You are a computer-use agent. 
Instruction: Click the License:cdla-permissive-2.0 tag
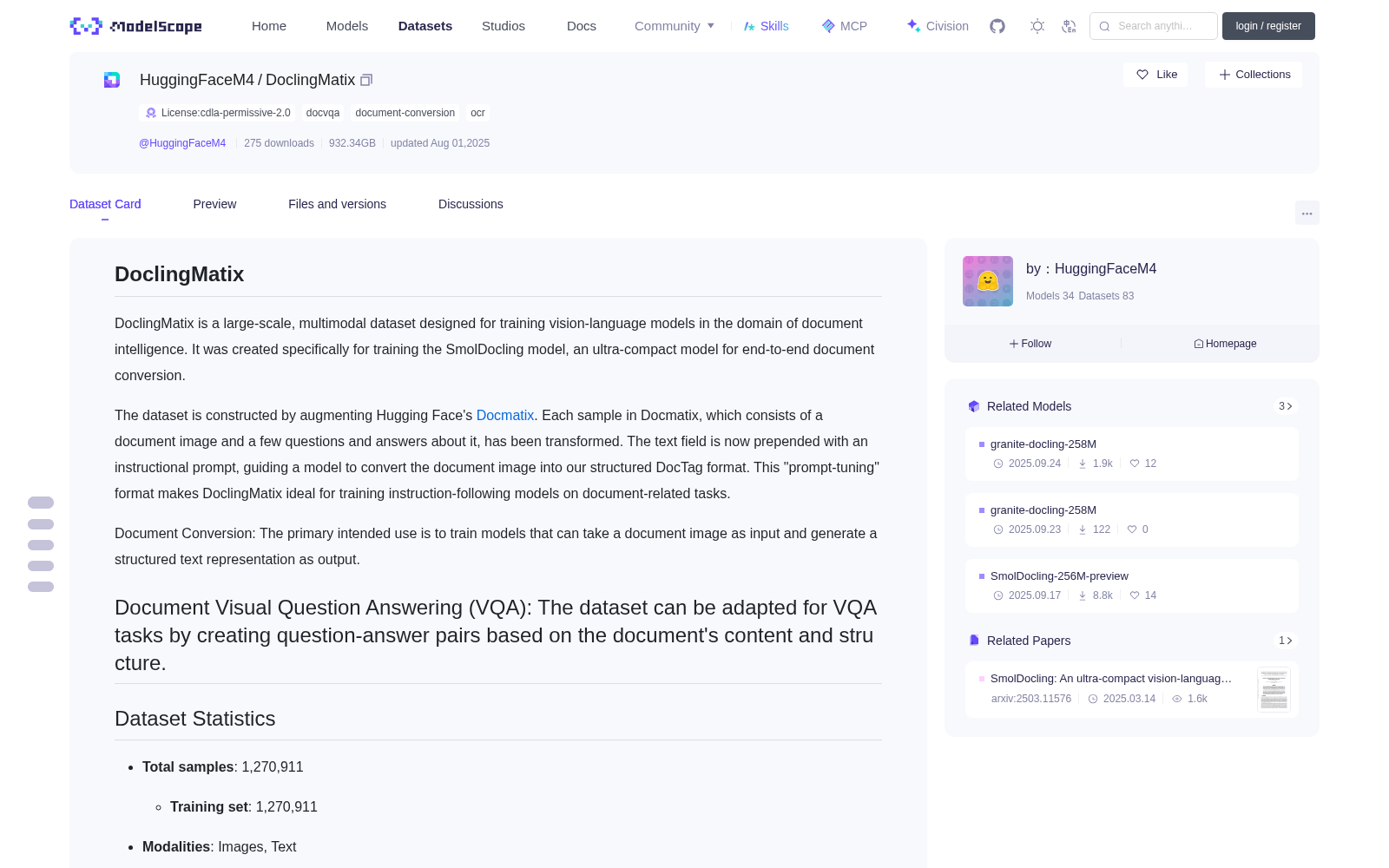pyautogui.click(x=217, y=113)
